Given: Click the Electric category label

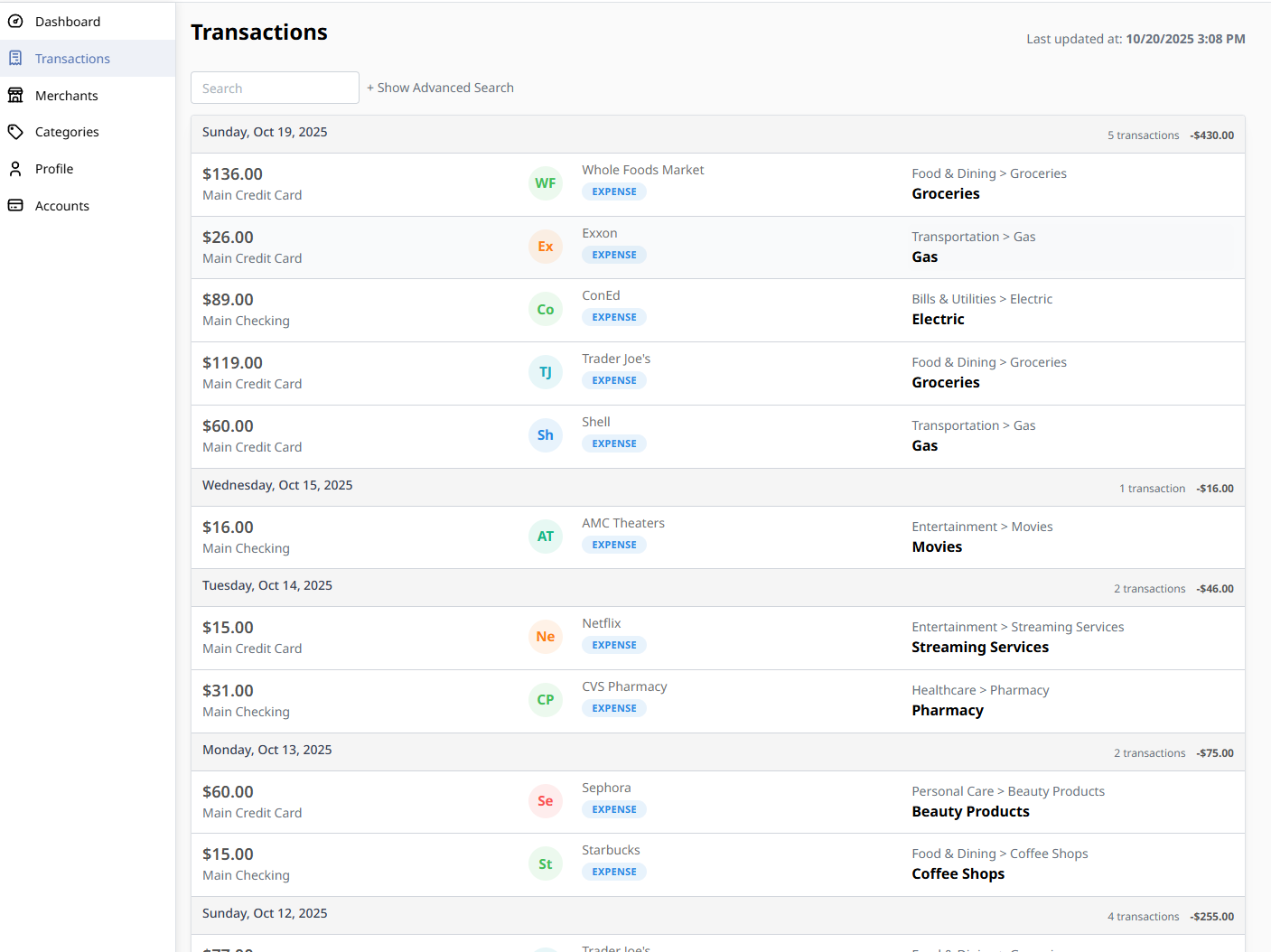Looking at the screenshot, I should [938, 320].
